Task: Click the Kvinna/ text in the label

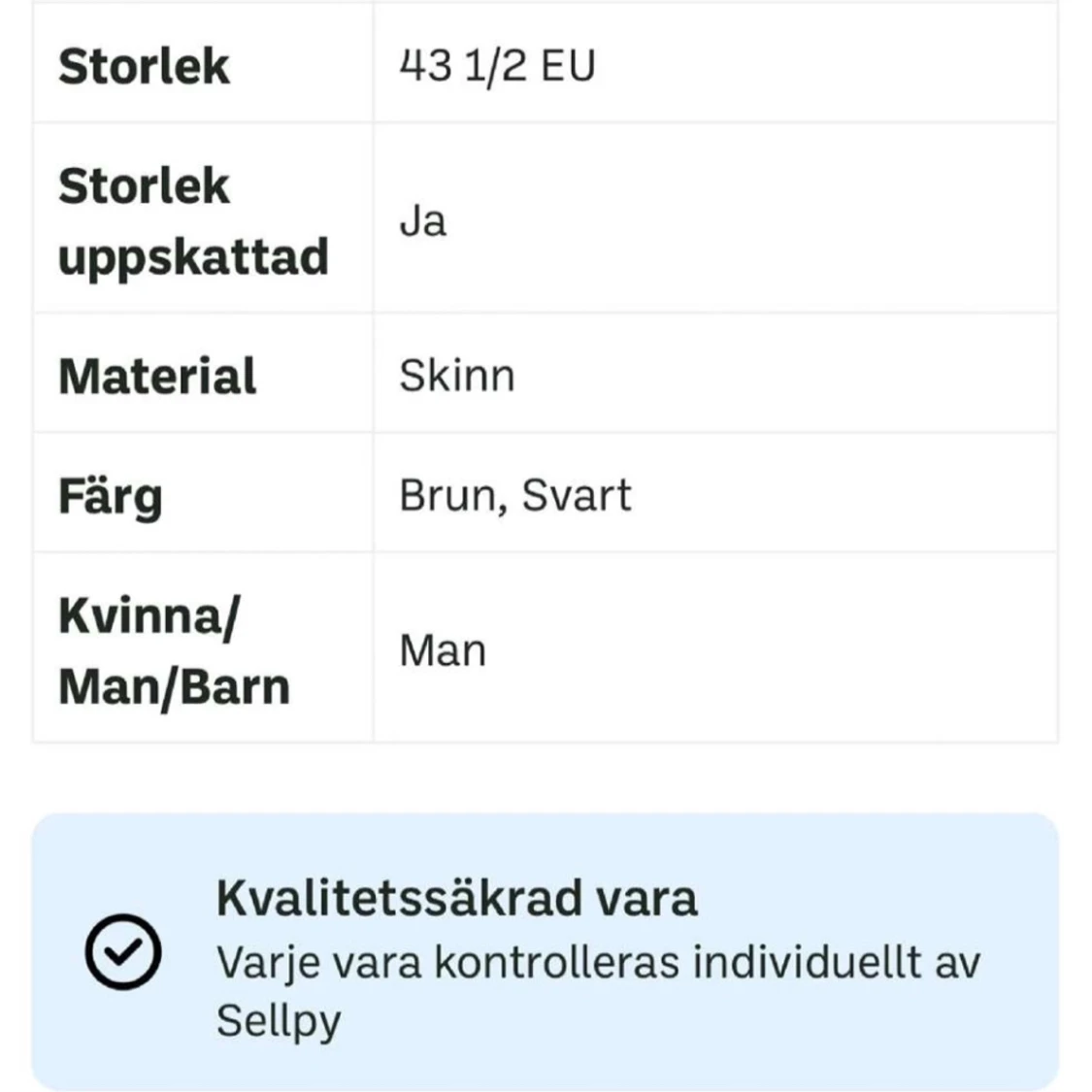Action: [x=148, y=615]
